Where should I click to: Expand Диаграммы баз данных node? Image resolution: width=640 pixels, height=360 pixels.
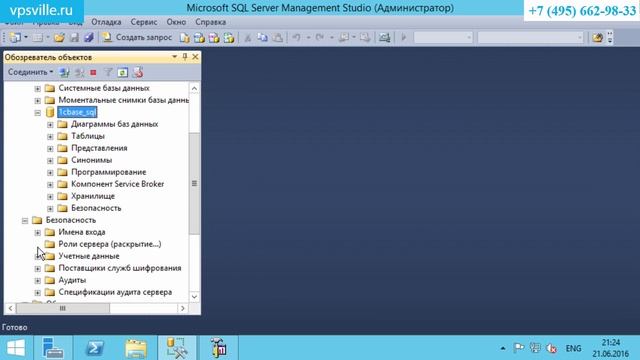point(50,124)
